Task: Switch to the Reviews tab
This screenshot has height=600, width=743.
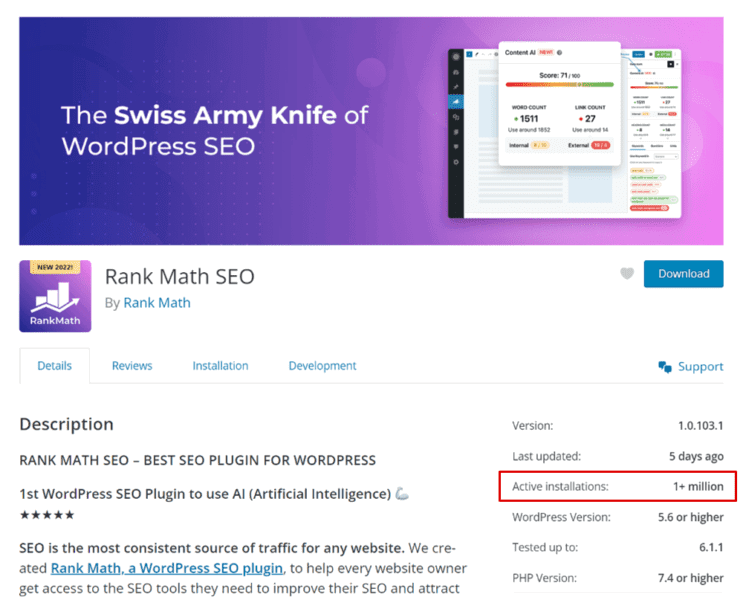Action: [132, 365]
